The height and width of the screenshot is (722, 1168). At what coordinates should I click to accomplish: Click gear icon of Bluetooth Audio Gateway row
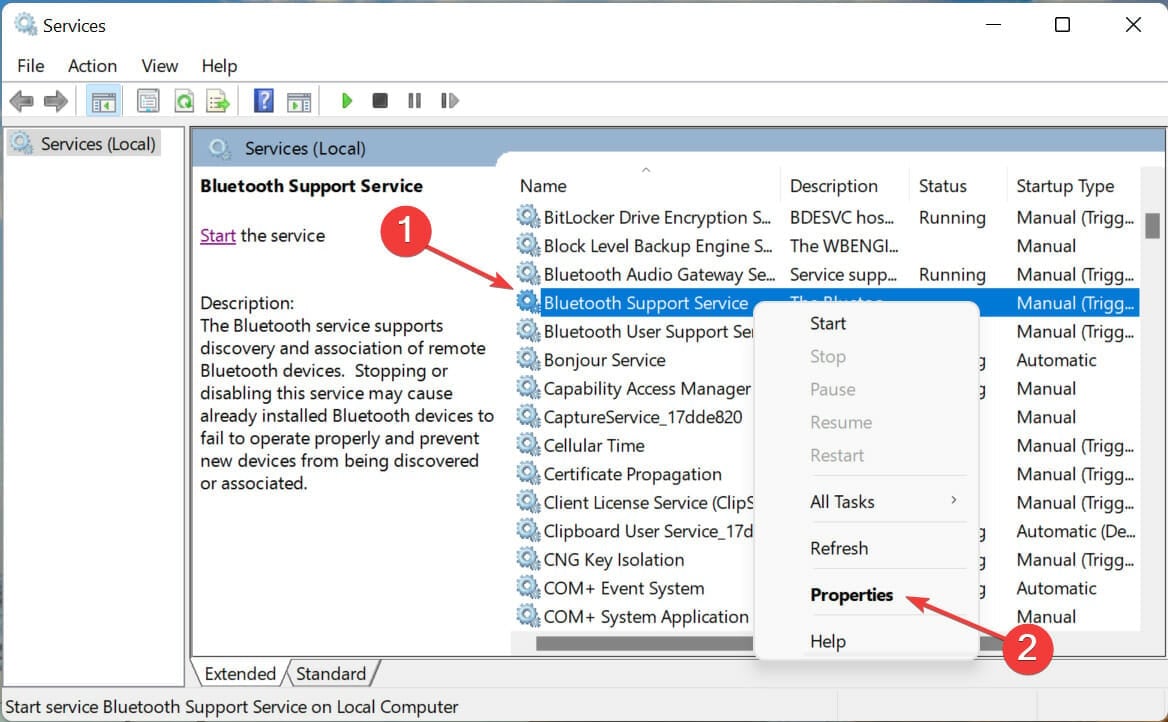click(x=528, y=273)
